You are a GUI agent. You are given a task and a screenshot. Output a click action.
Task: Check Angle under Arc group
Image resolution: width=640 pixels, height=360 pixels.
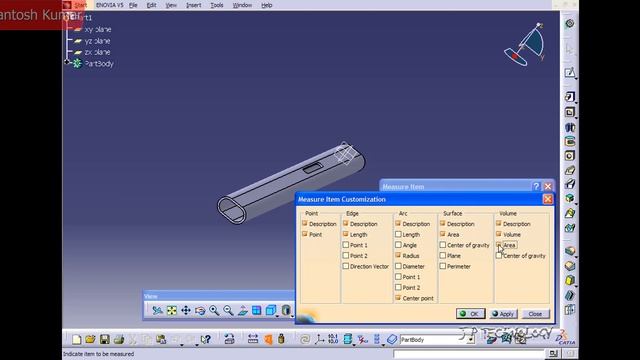point(398,245)
